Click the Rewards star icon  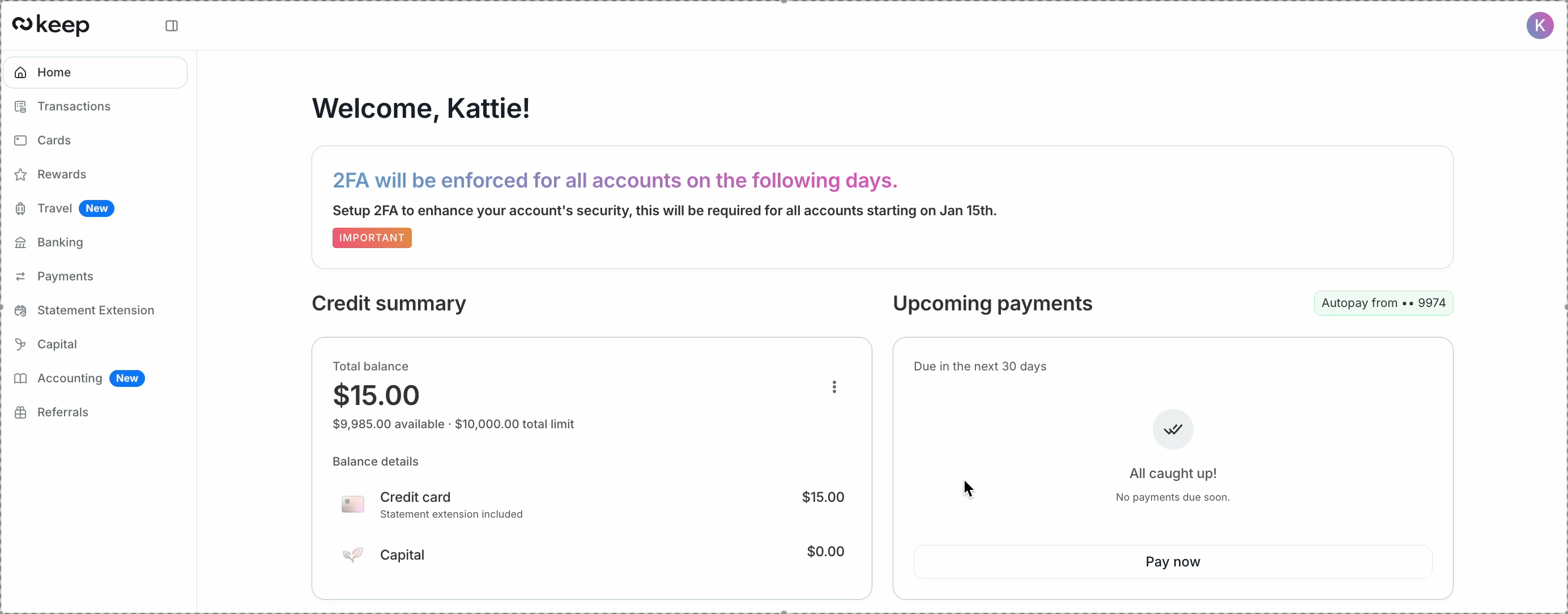coord(21,174)
